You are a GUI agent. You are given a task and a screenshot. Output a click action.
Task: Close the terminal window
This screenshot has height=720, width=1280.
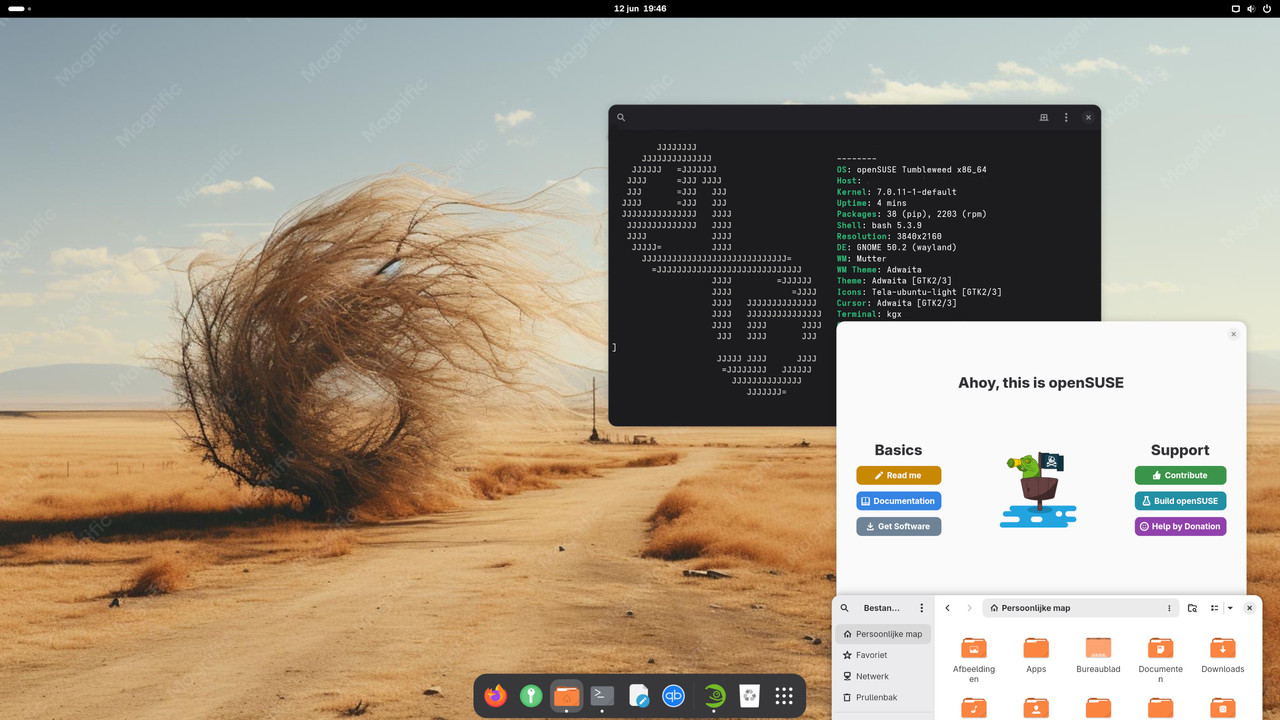pyautogui.click(x=1088, y=117)
